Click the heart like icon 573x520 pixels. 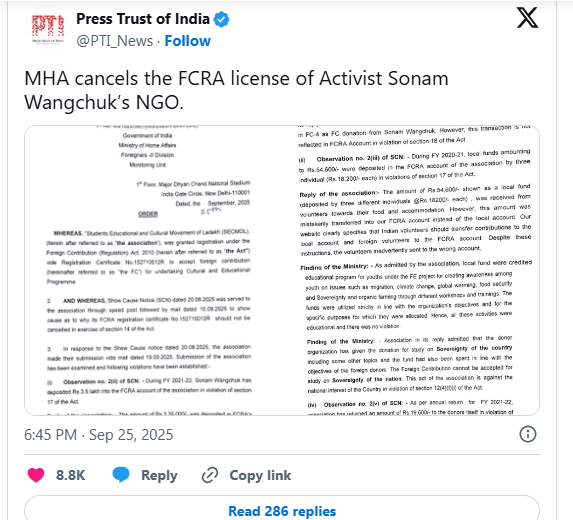(36, 475)
